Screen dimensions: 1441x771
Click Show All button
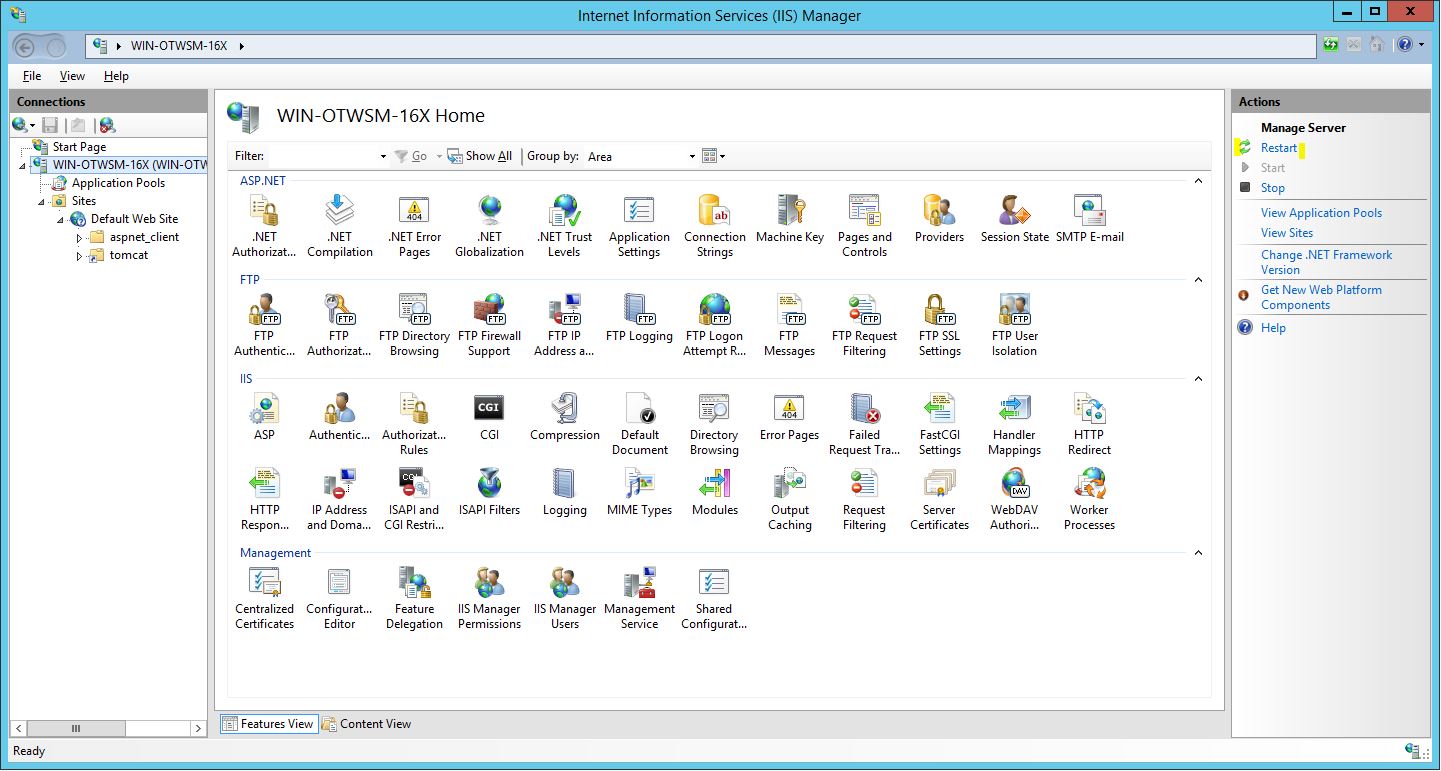click(480, 156)
